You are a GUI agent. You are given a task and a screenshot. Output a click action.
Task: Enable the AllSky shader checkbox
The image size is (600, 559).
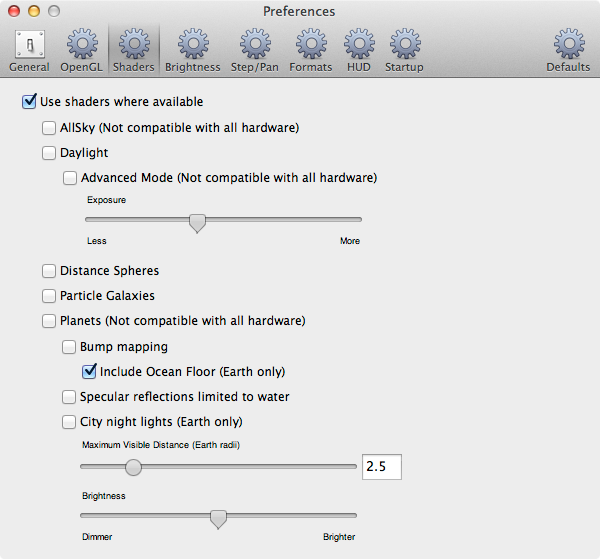49,128
